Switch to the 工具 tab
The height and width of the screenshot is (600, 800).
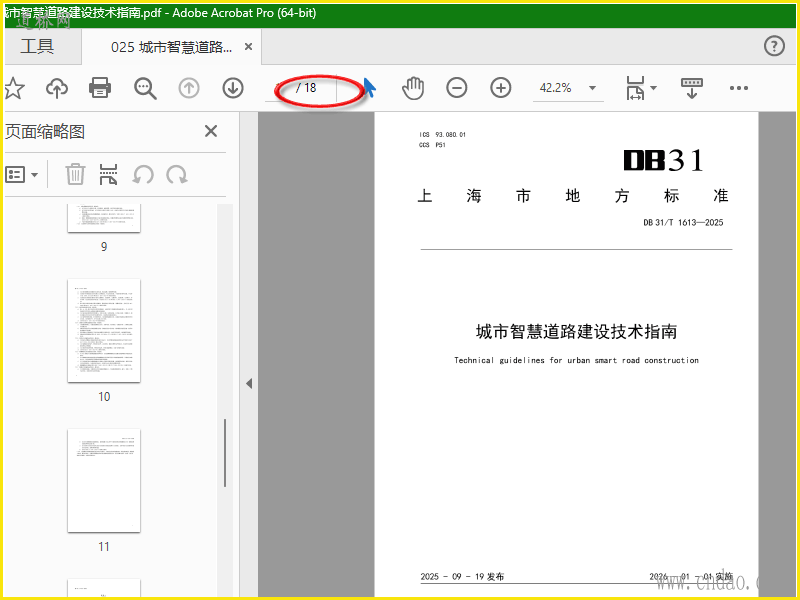[x=37, y=46]
